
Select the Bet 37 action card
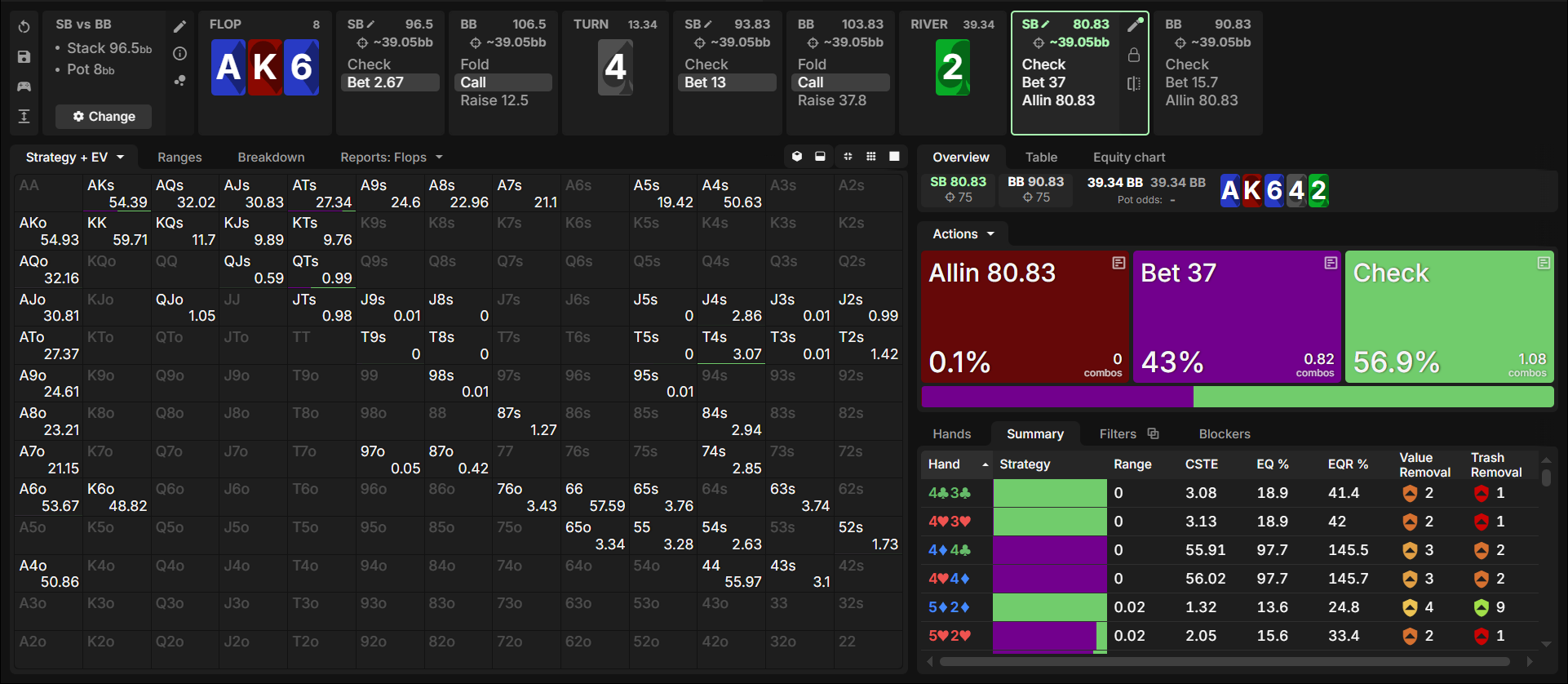coord(1237,317)
